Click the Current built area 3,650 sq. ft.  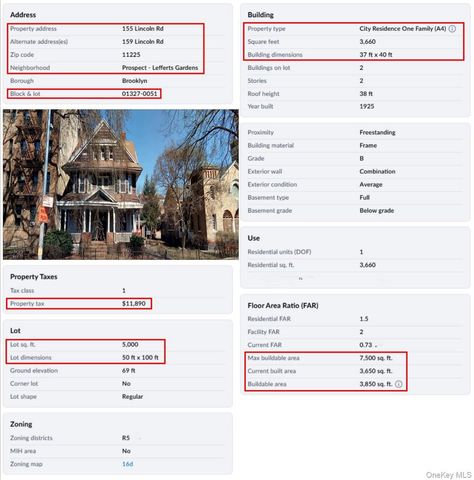[x=376, y=371]
